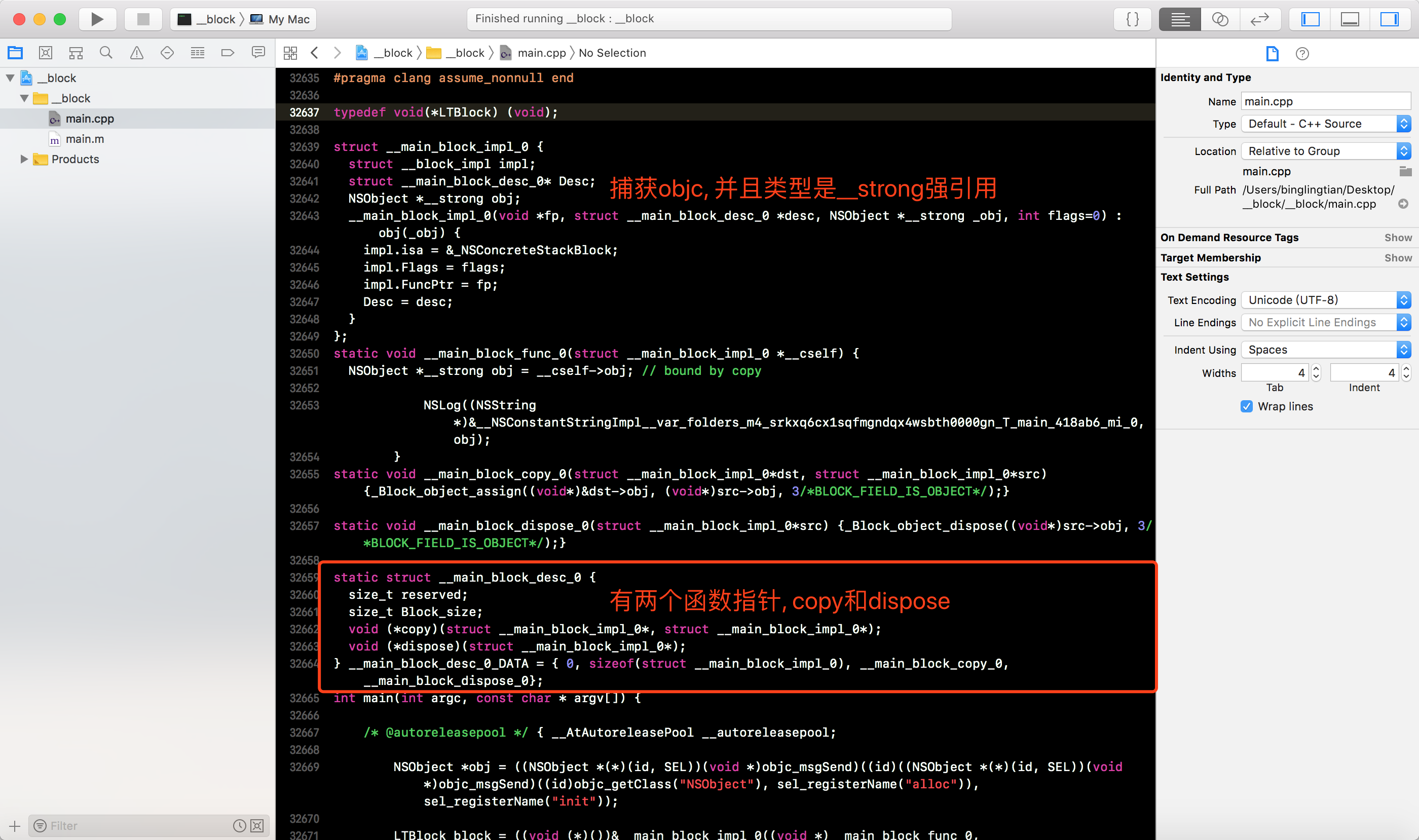This screenshot has height=840, width=1419.
Task: Show the breakpoint navigator
Action: 228,53
